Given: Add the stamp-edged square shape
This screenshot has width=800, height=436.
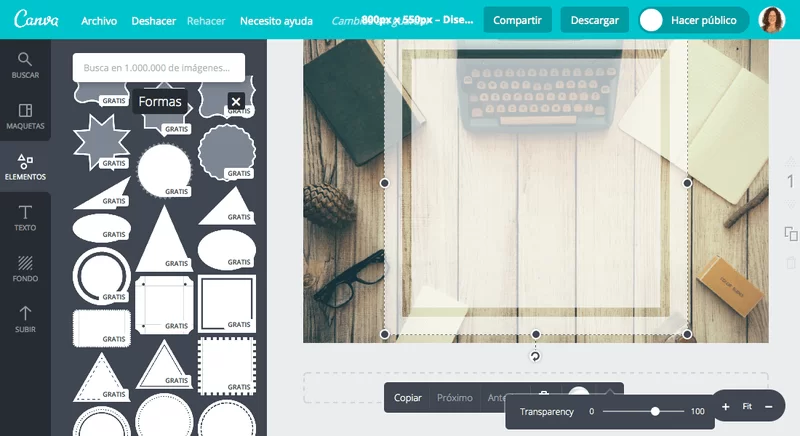Looking at the screenshot, I should pos(227,366).
